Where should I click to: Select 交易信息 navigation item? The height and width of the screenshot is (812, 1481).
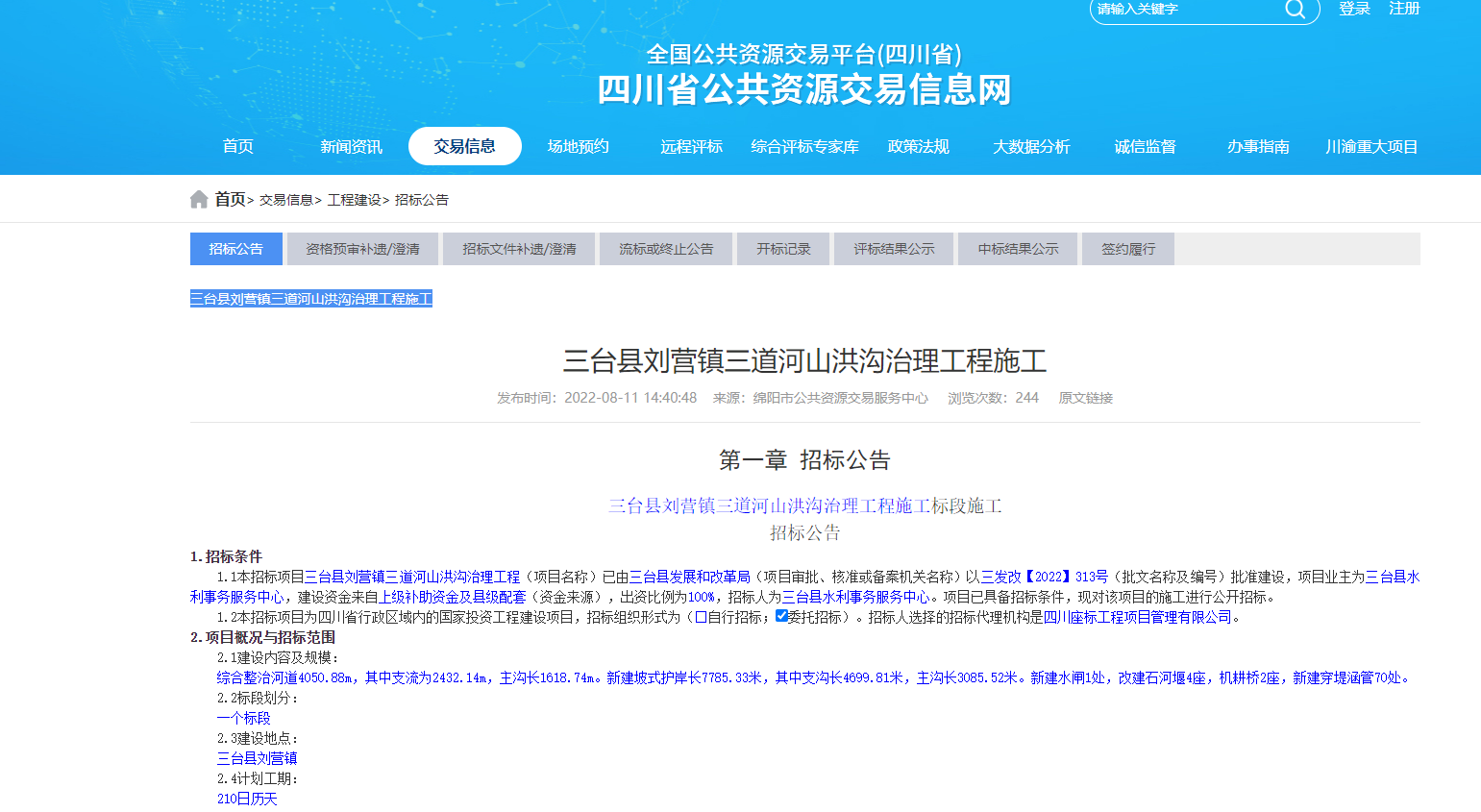pos(465,146)
